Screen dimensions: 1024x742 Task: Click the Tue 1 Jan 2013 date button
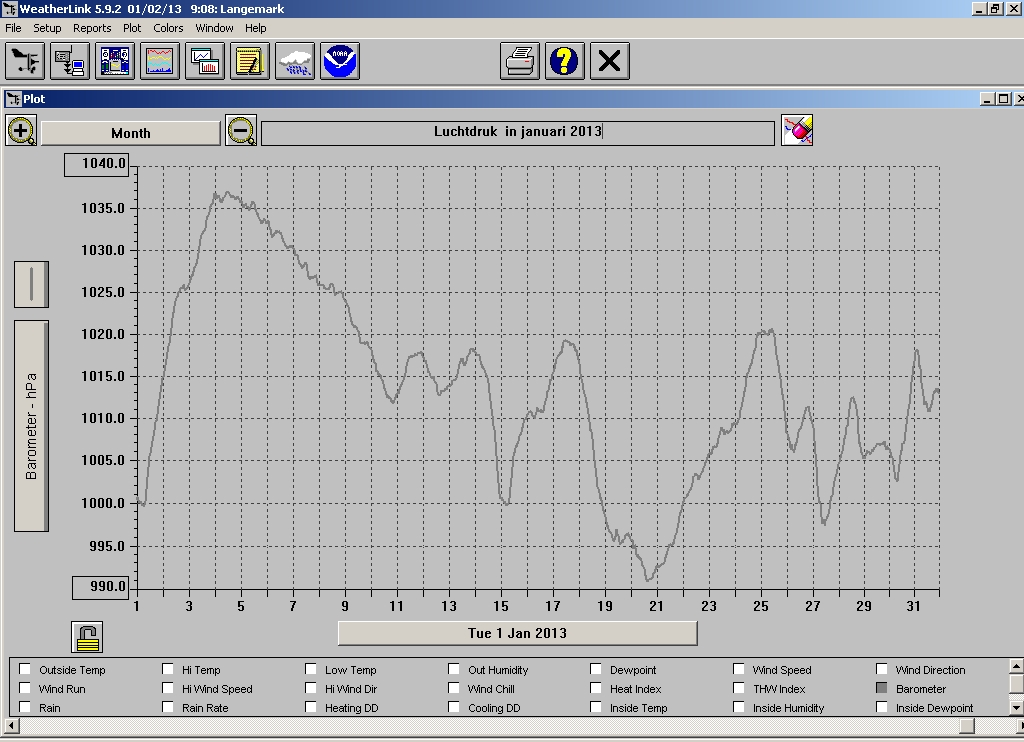point(517,633)
